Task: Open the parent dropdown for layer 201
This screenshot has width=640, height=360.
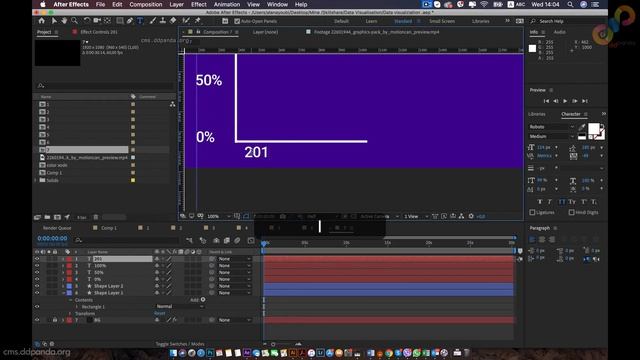Action: tap(234, 259)
